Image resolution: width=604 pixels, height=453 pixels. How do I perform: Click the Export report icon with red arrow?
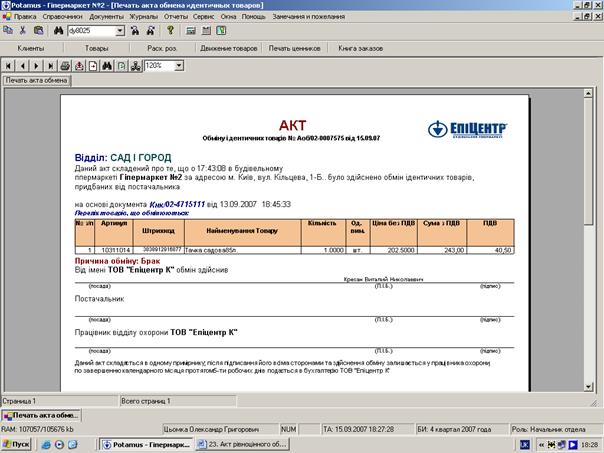[x=79, y=66]
